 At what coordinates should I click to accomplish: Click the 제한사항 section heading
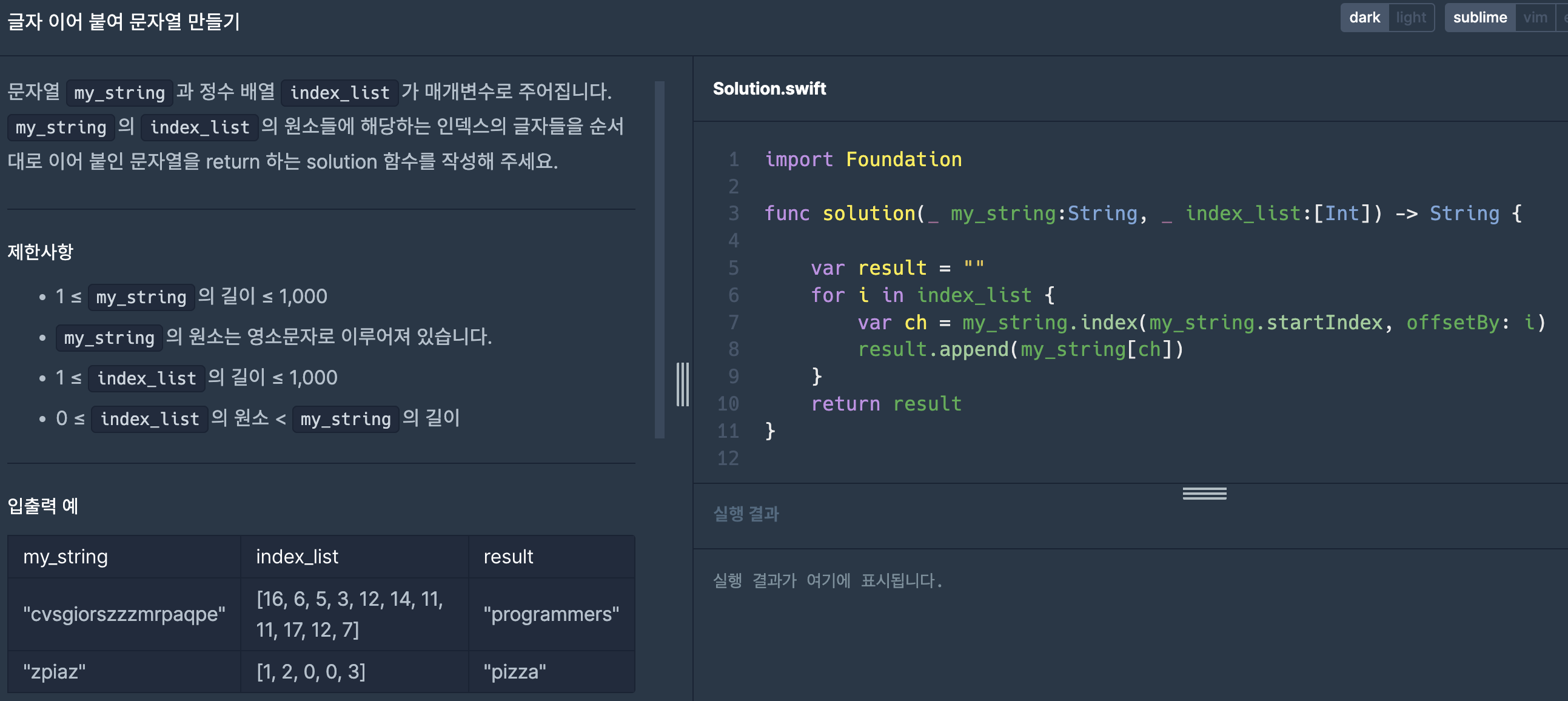[x=40, y=251]
